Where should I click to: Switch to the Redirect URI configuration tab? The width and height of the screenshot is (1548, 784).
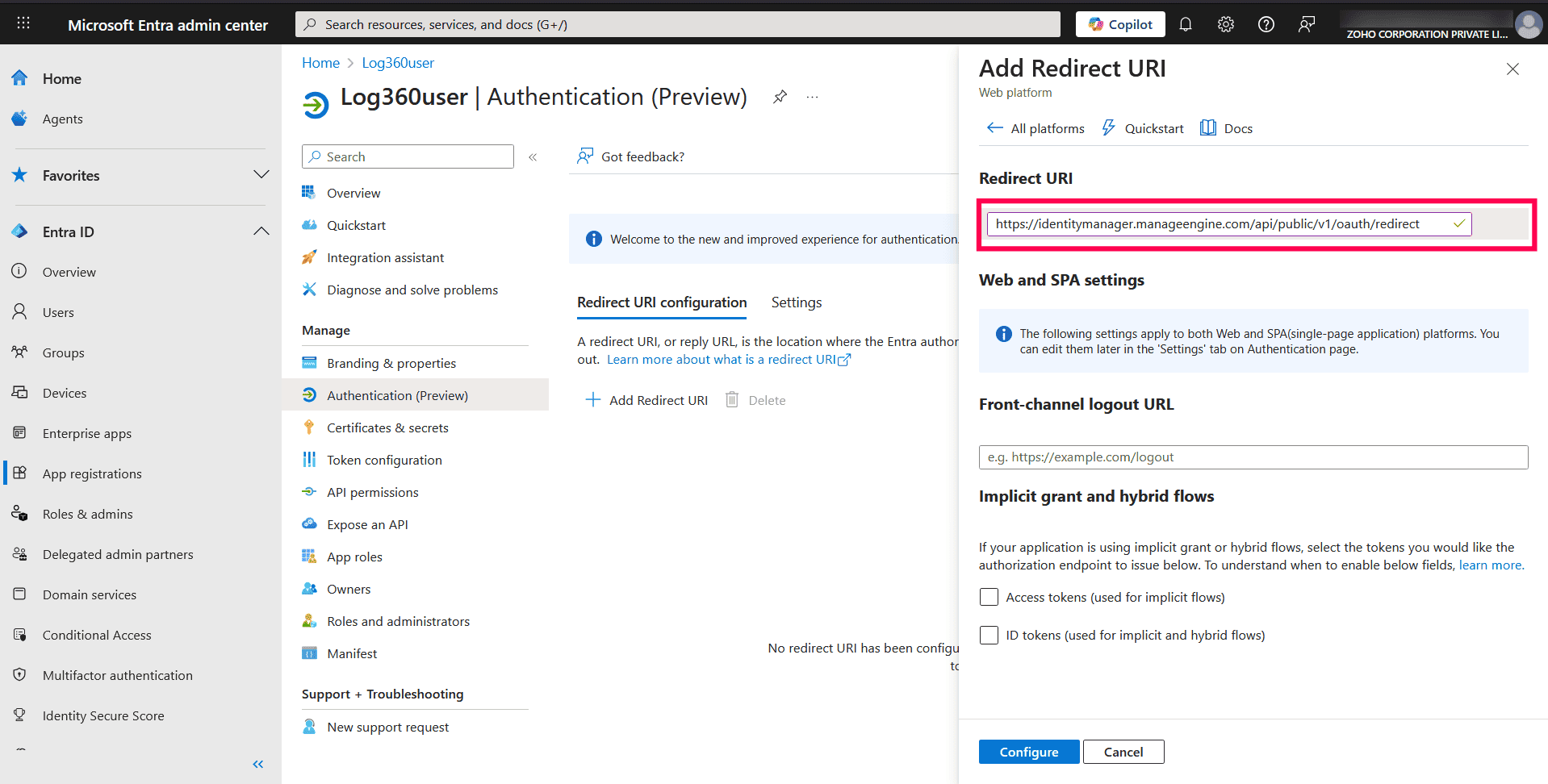click(x=661, y=302)
